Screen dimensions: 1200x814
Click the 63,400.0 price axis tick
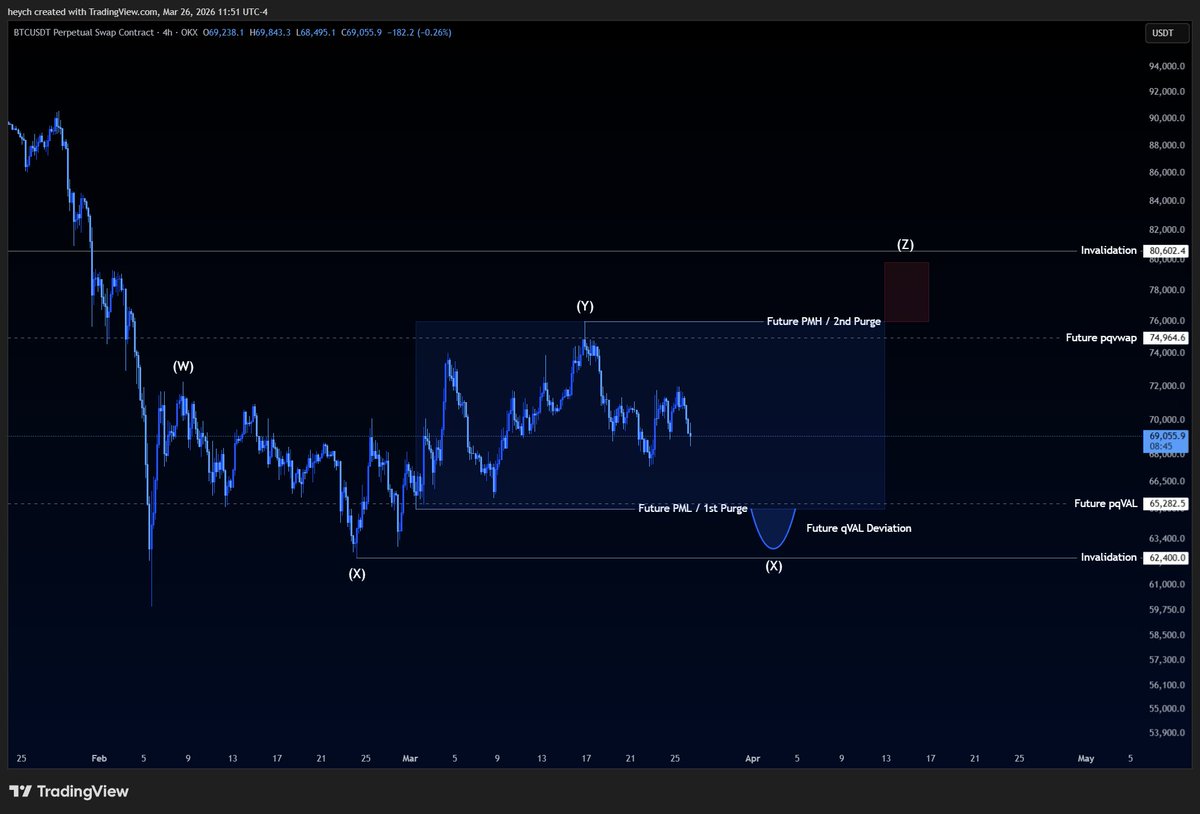coord(1167,538)
